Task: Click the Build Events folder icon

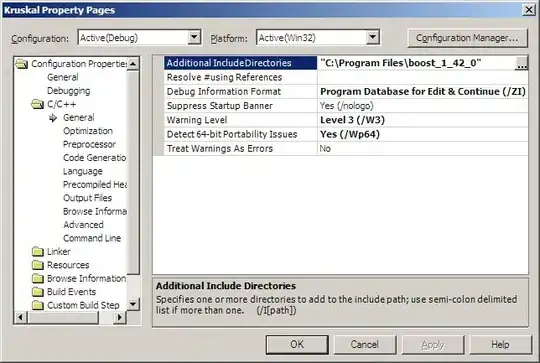Action: (38, 292)
